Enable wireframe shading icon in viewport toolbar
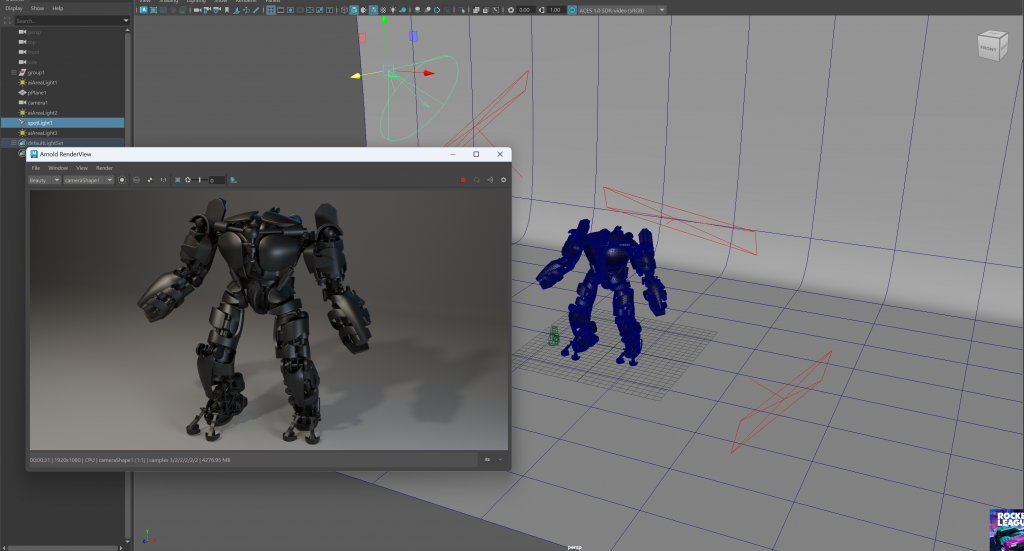This screenshot has width=1024, height=551. [344, 10]
